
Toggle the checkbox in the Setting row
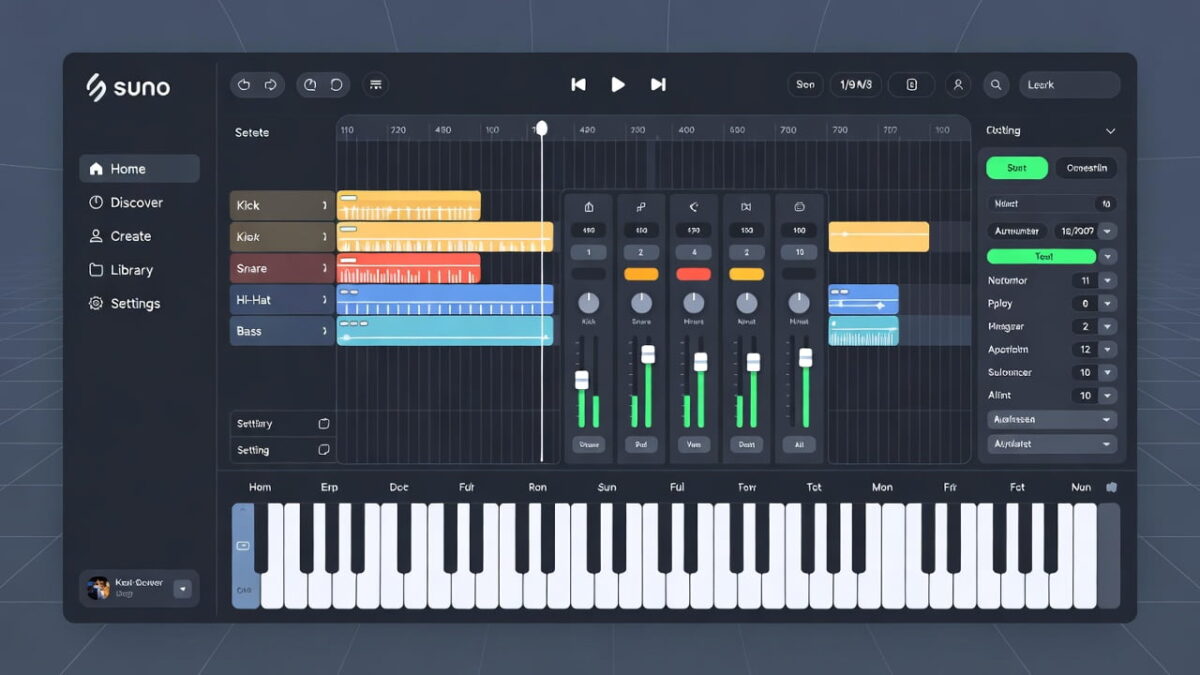point(323,450)
